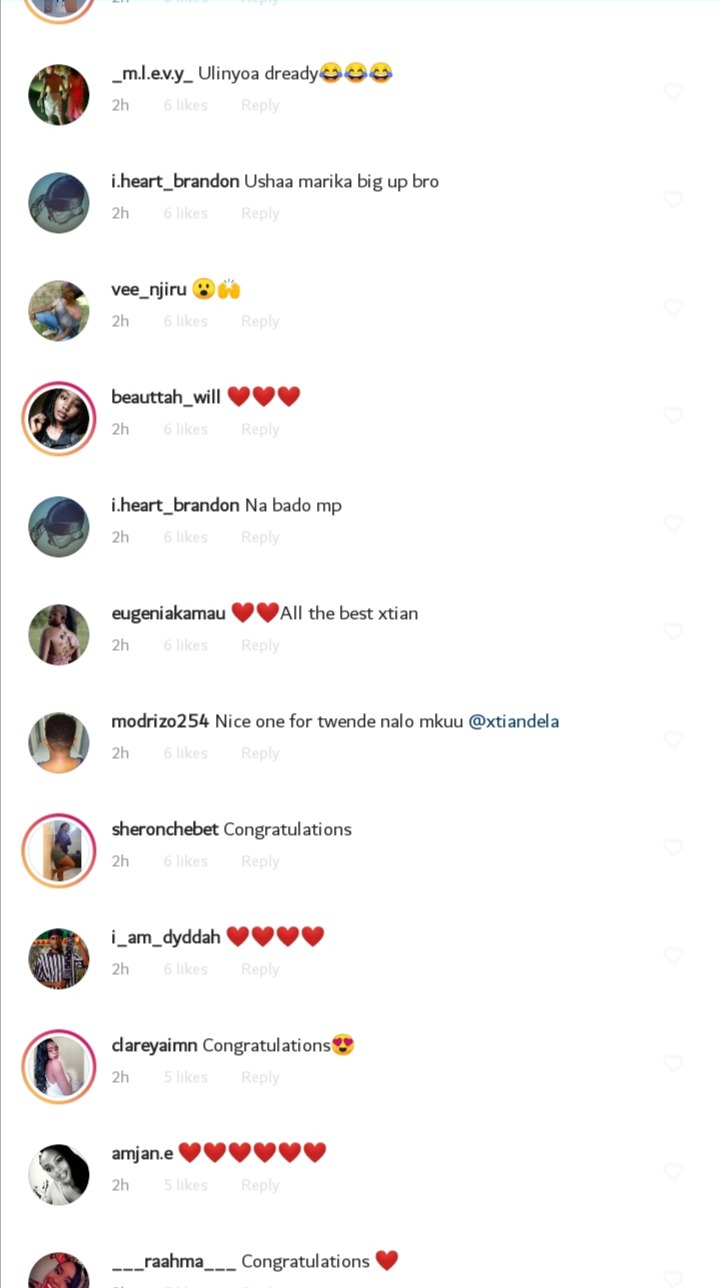The width and height of the screenshot is (720, 1288).
Task: Tap heart icon on vee_njiru's comment
Action: [x=673, y=307]
